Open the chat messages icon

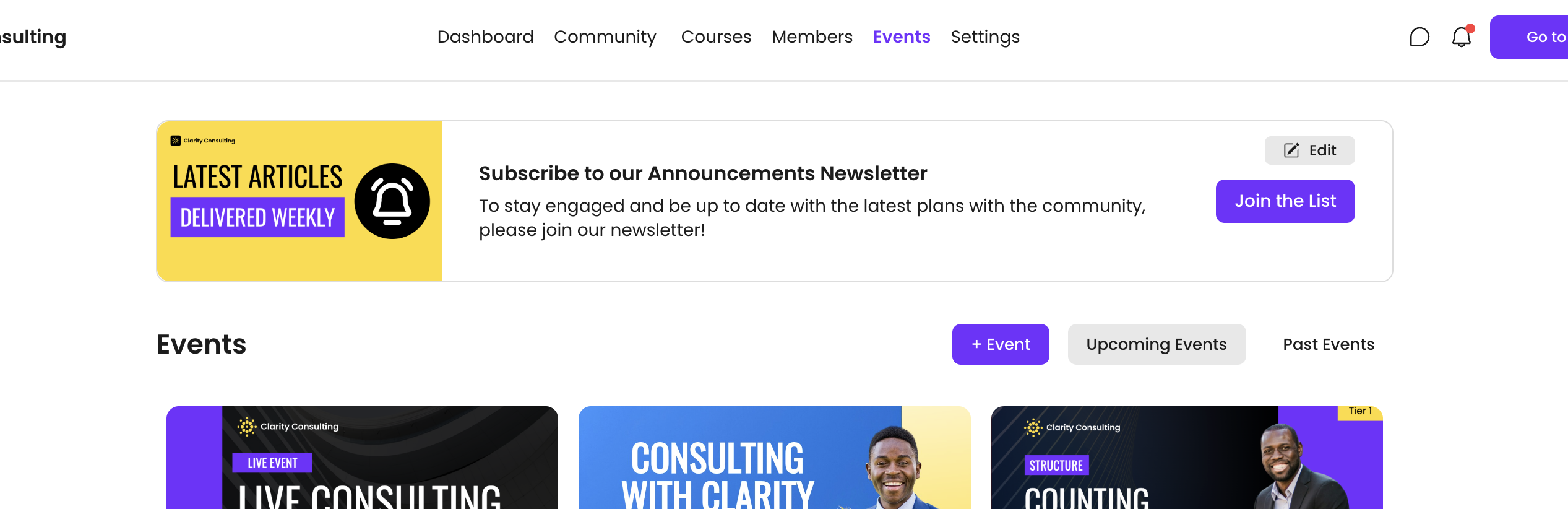click(x=1419, y=37)
